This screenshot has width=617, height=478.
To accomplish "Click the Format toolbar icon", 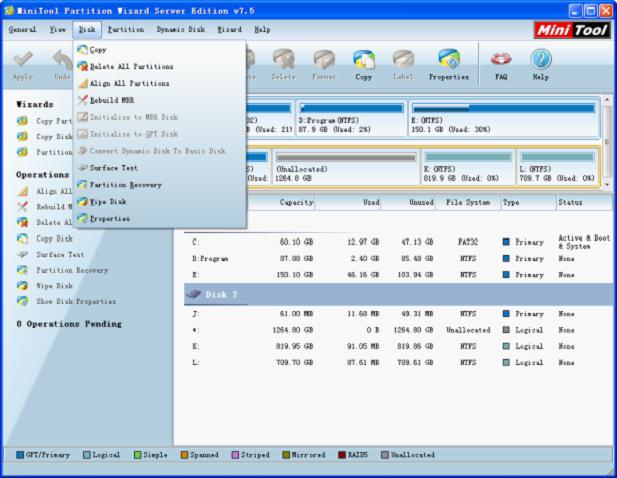I will [x=324, y=59].
